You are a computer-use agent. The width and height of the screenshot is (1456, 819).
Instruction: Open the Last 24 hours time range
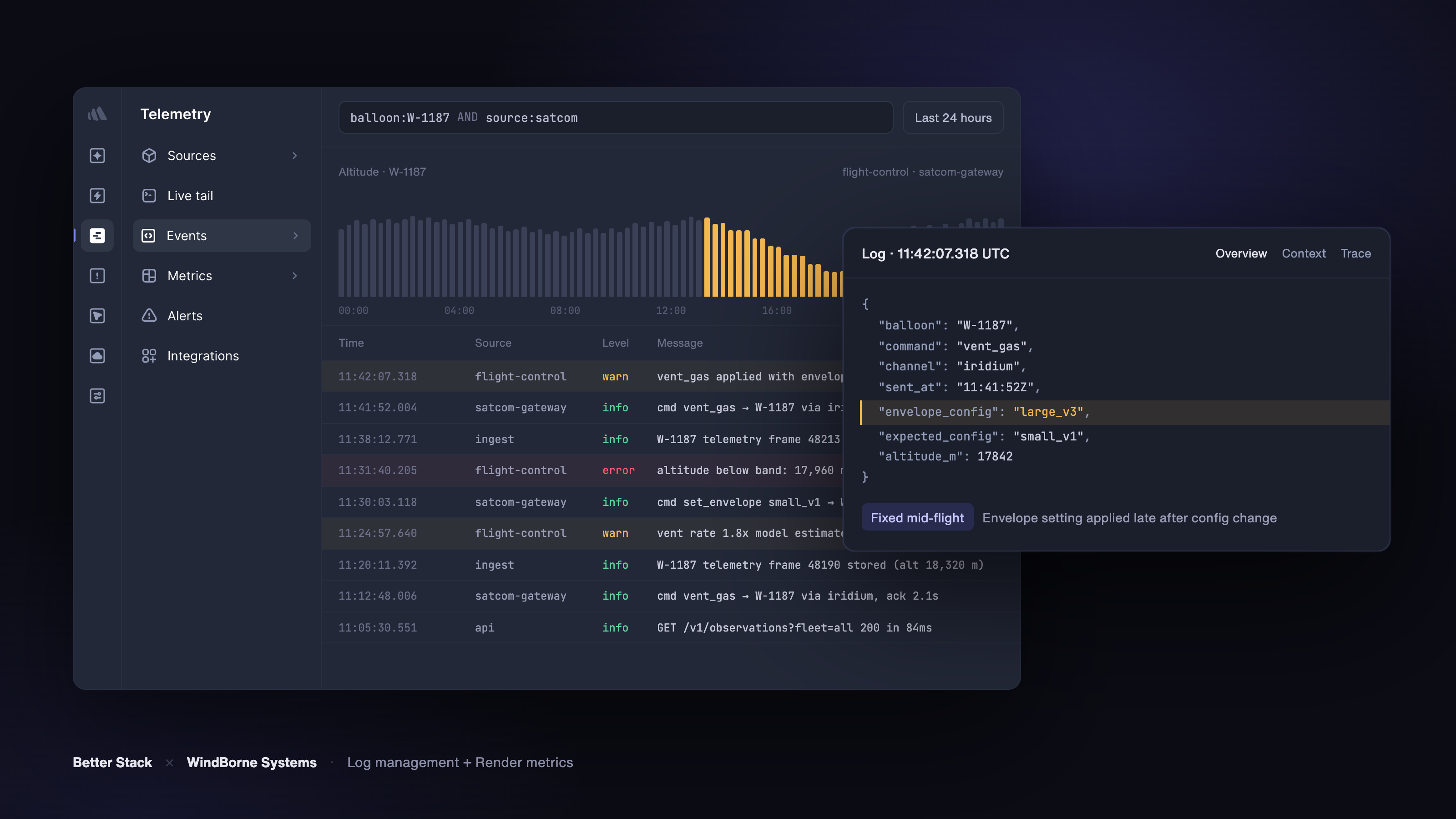point(953,117)
